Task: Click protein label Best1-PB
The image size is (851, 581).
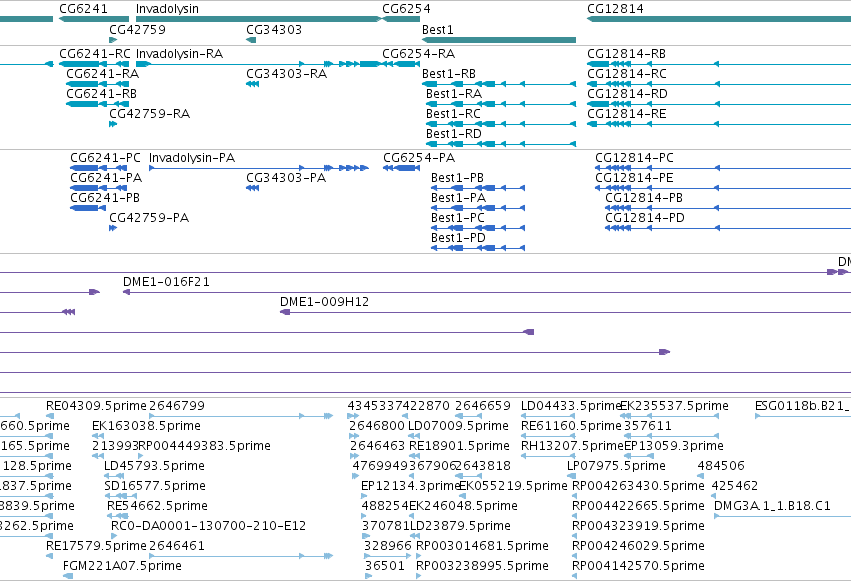Action: point(457,178)
